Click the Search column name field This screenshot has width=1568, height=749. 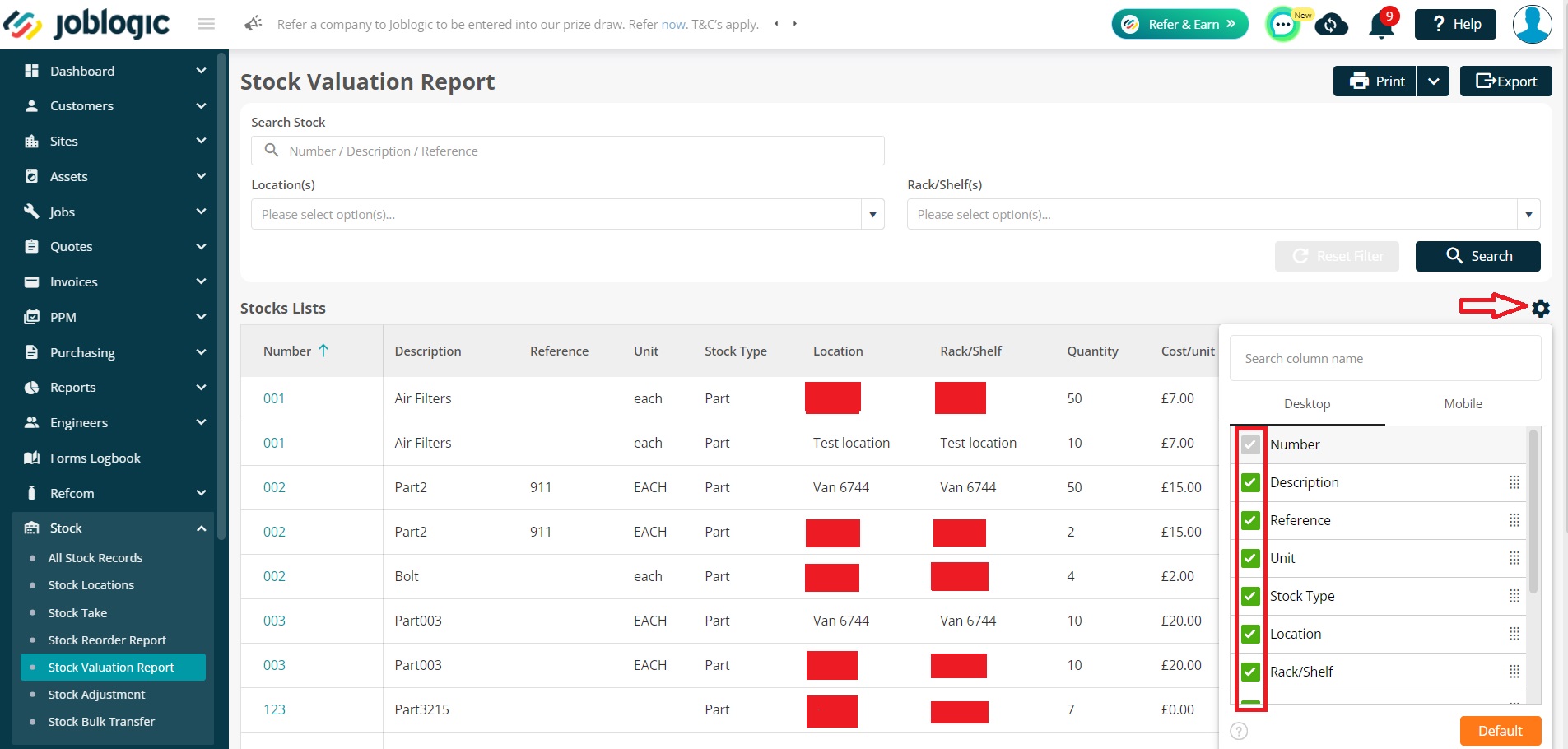[1385, 359]
